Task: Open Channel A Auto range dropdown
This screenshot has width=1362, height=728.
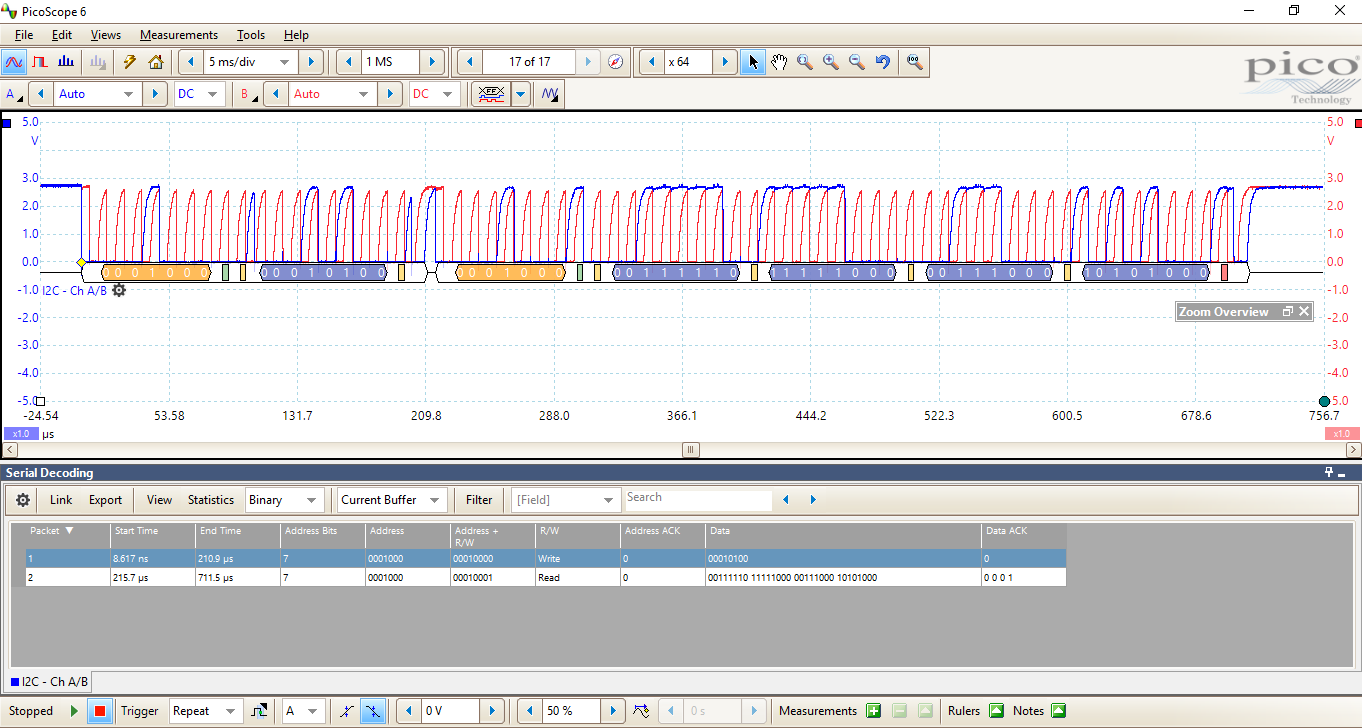Action: [x=128, y=94]
